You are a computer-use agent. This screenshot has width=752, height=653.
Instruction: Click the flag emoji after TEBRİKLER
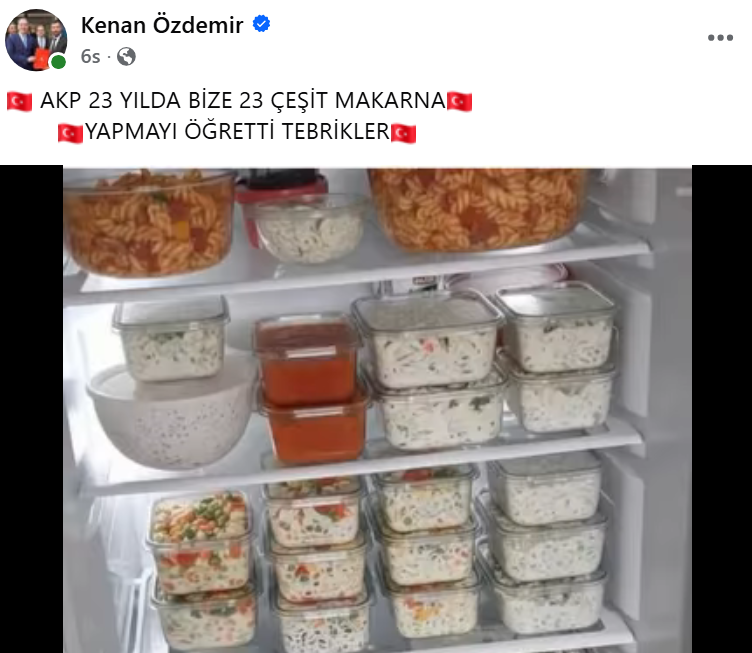click(x=403, y=133)
